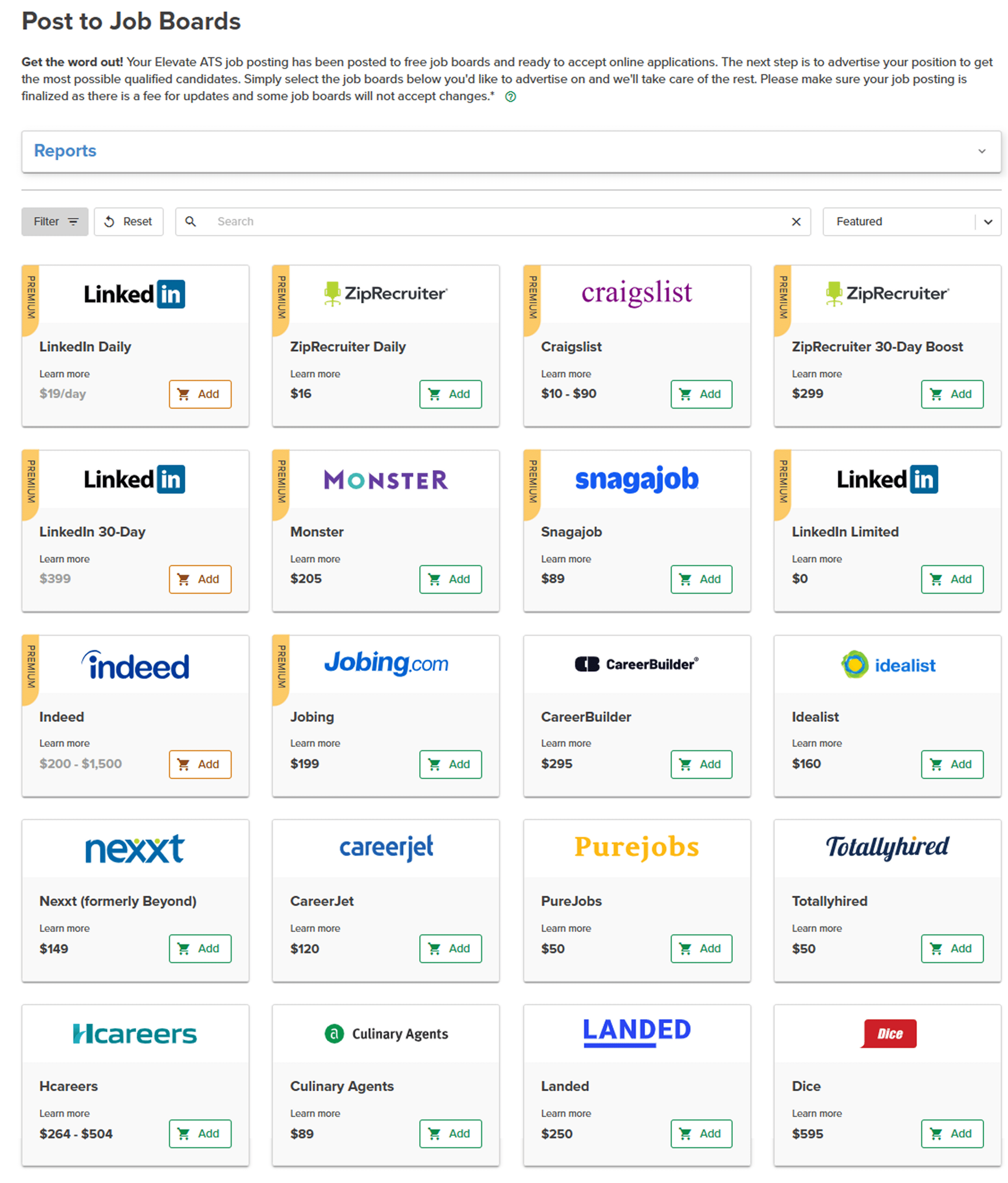Click the help question mark icon
This screenshot has width=1008, height=1183.
511,97
